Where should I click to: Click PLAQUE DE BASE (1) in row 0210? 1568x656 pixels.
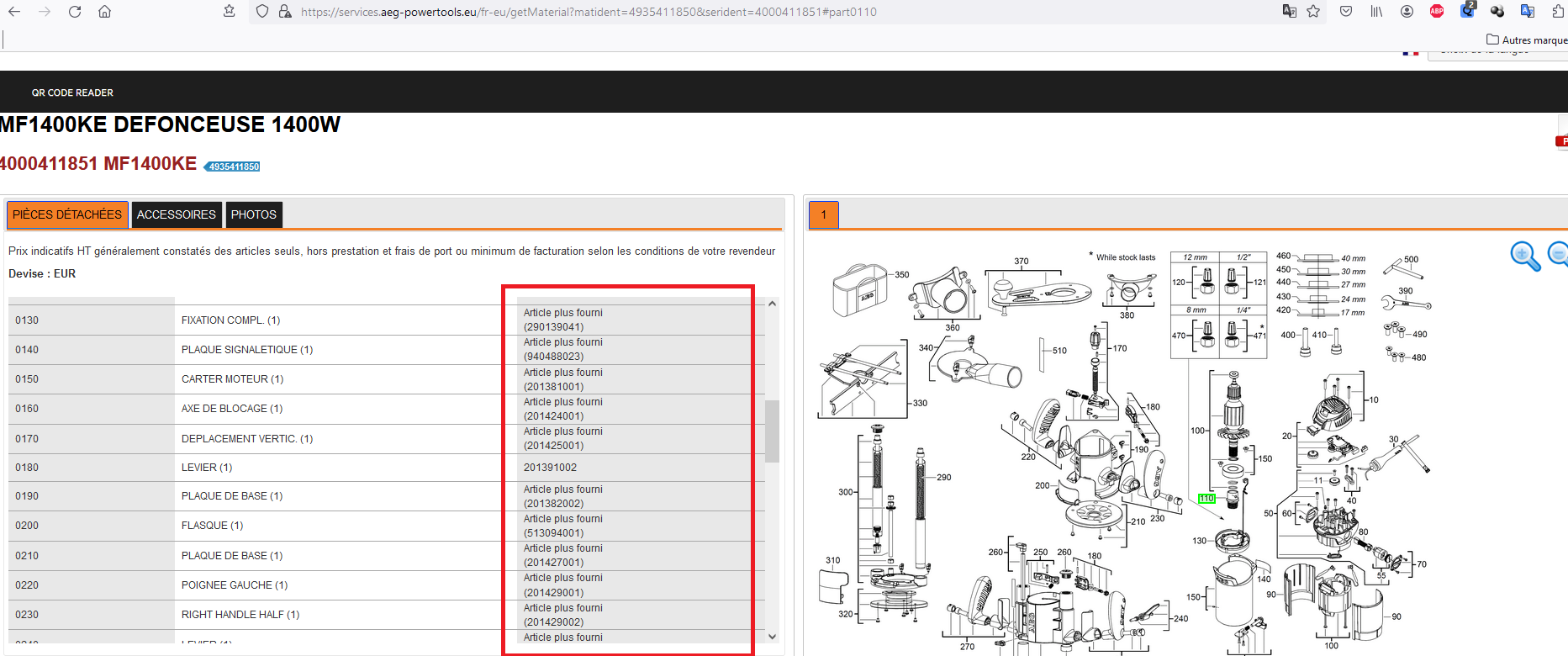(x=232, y=556)
